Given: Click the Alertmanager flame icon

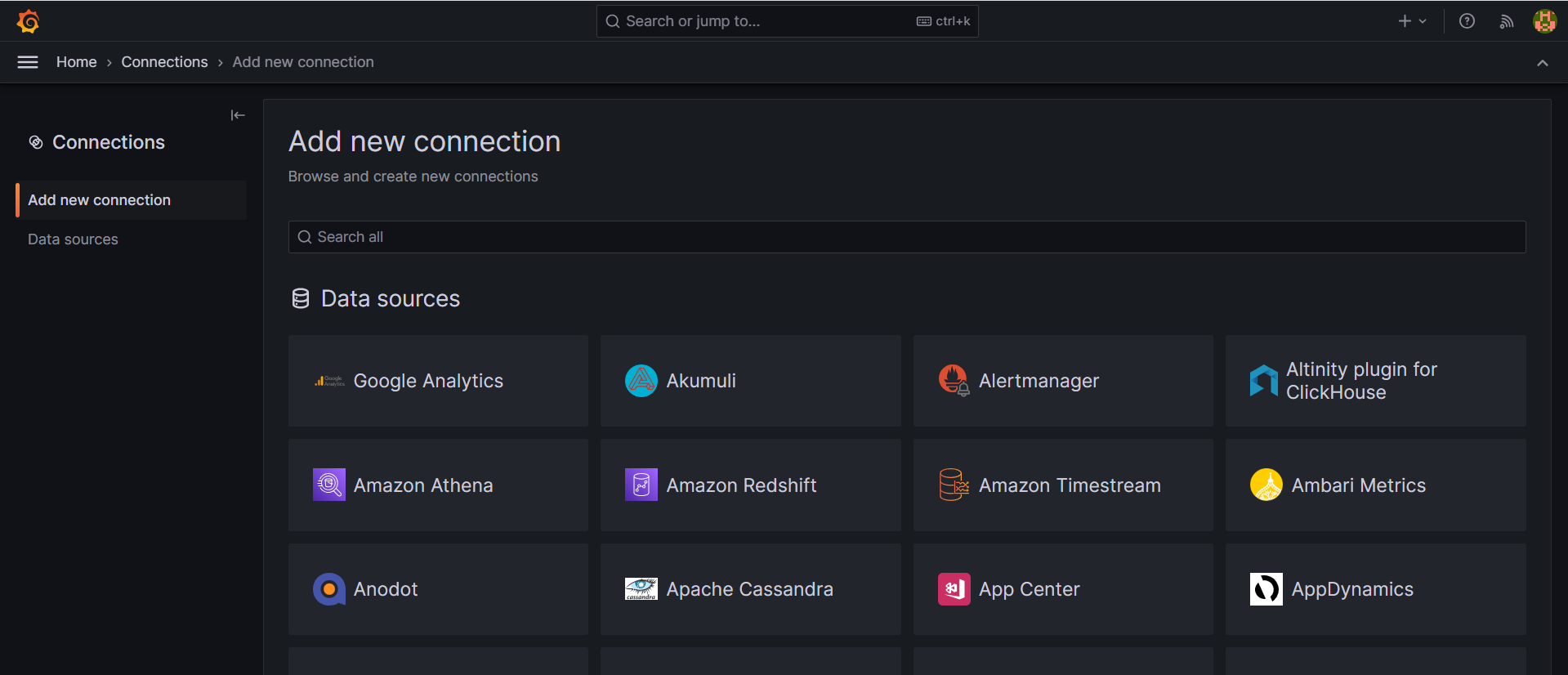Looking at the screenshot, I should (954, 381).
